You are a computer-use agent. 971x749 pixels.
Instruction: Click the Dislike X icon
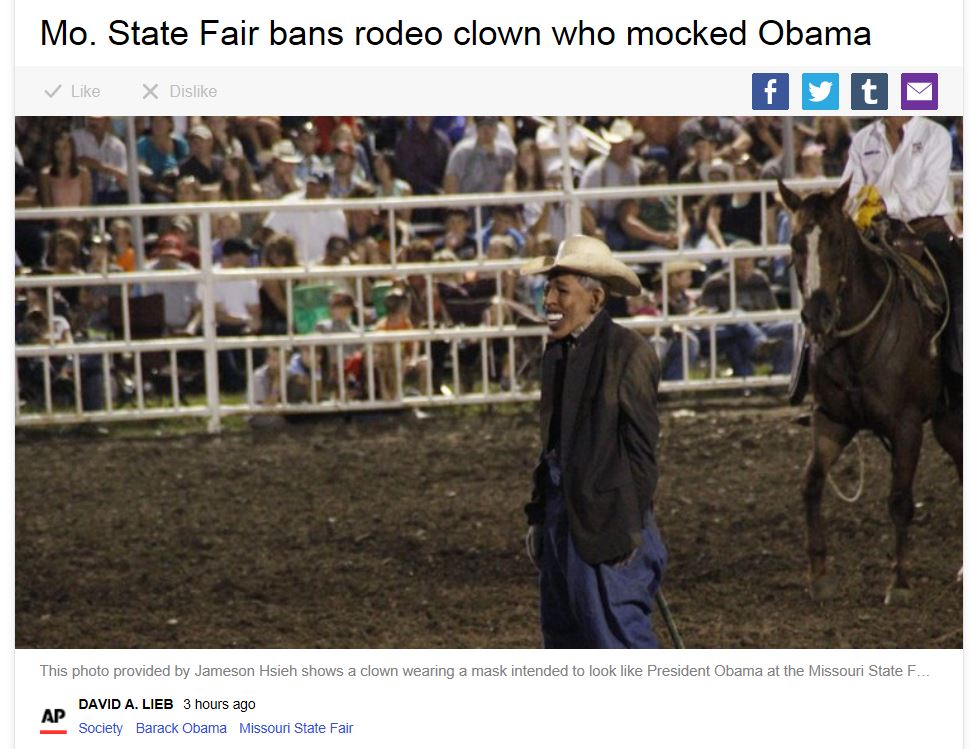pyautogui.click(x=150, y=92)
